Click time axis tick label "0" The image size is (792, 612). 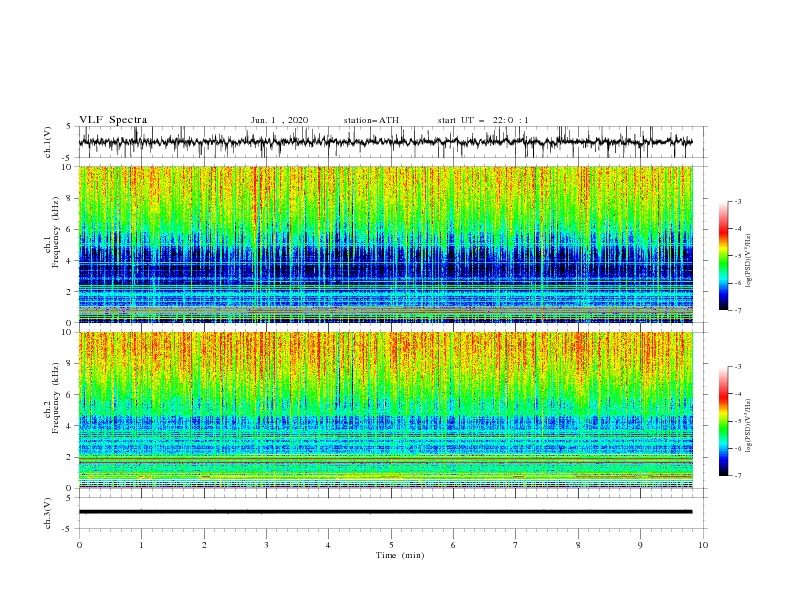[x=79, y=545]
